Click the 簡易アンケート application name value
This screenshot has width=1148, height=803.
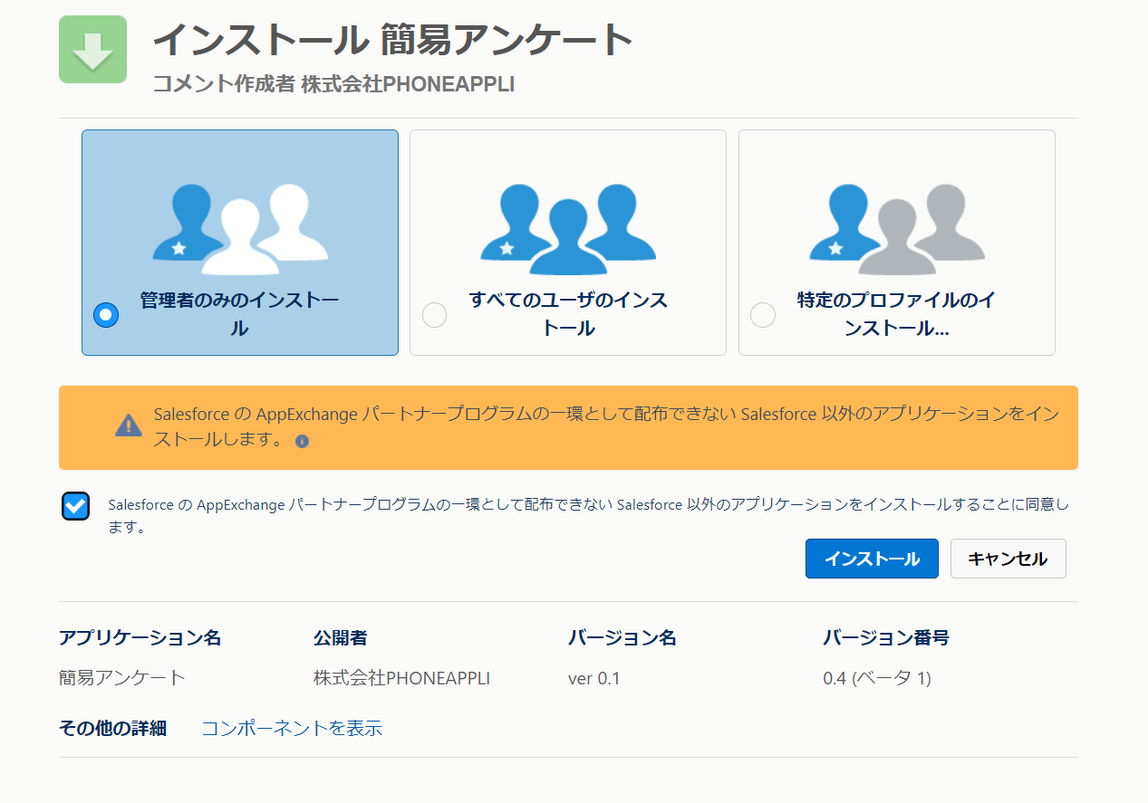click(122, 678)
